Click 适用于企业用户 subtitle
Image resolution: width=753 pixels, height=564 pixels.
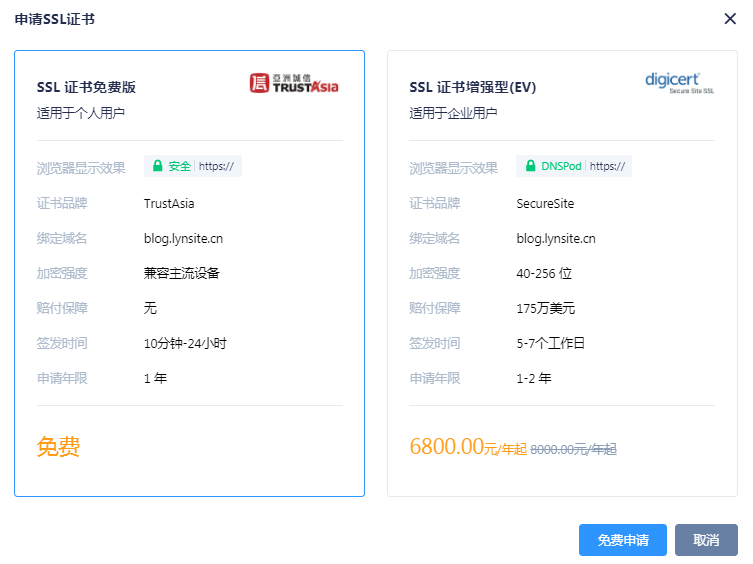453,113
